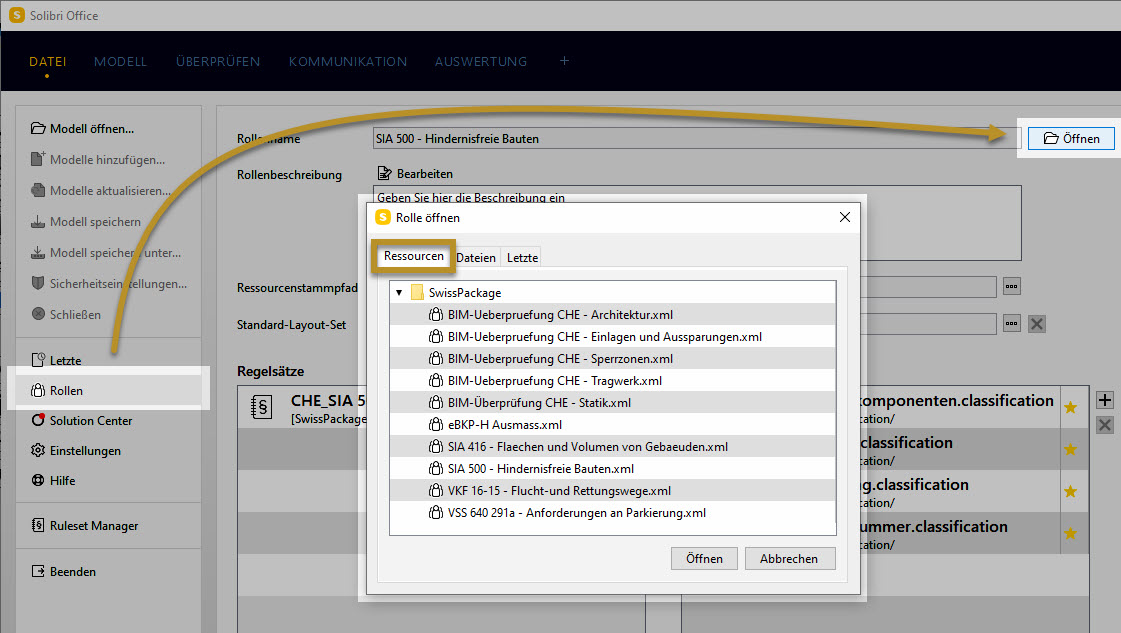
Task: Click the Rollenname input field
Action: [x=696, y=138]
